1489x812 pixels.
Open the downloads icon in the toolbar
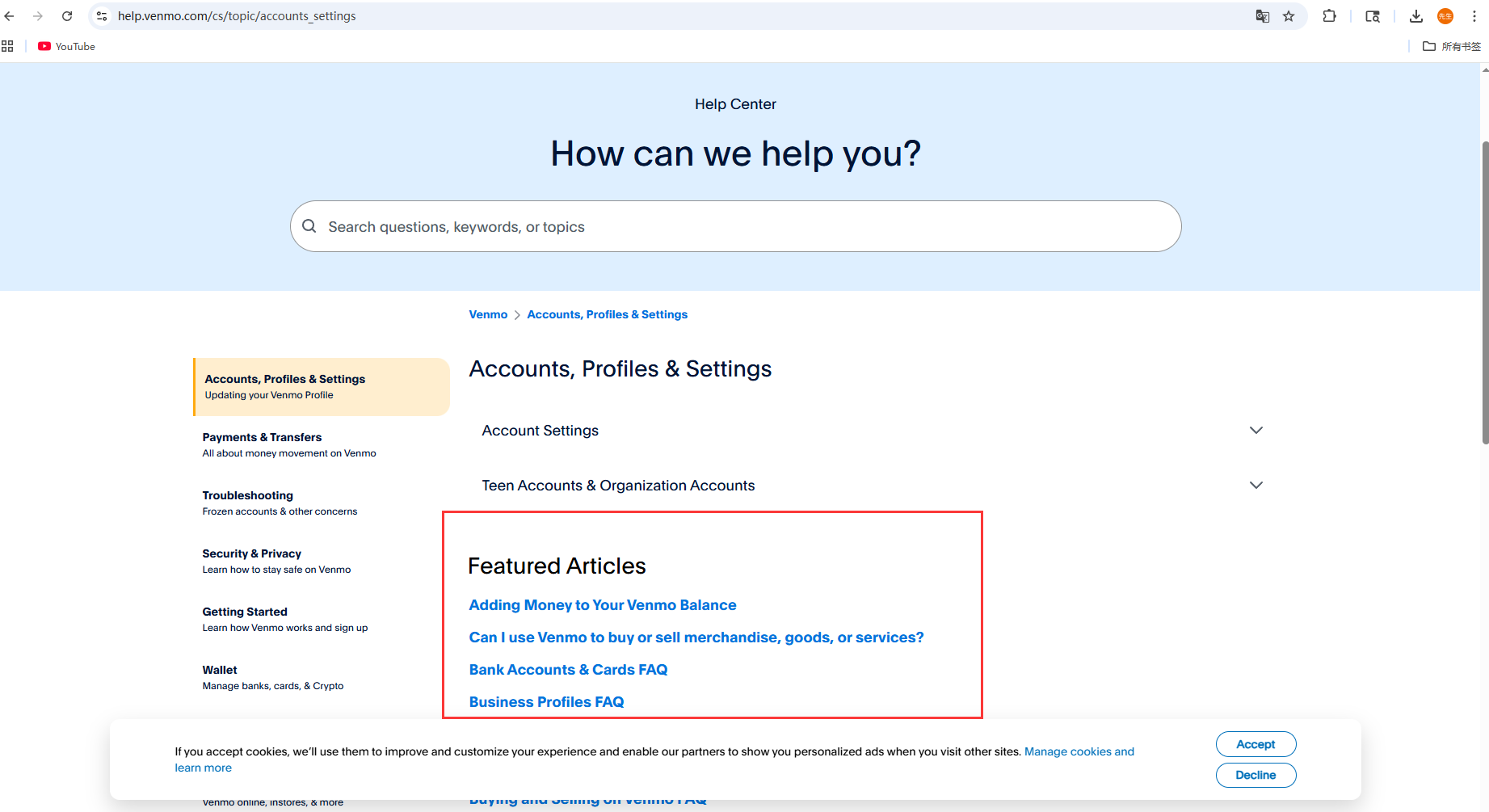pyautogui.click(x=1415, y=16)
